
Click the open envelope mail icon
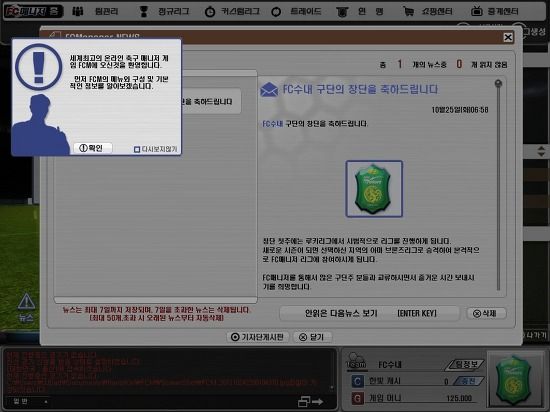pyautogui.click(x=269, y=89)
